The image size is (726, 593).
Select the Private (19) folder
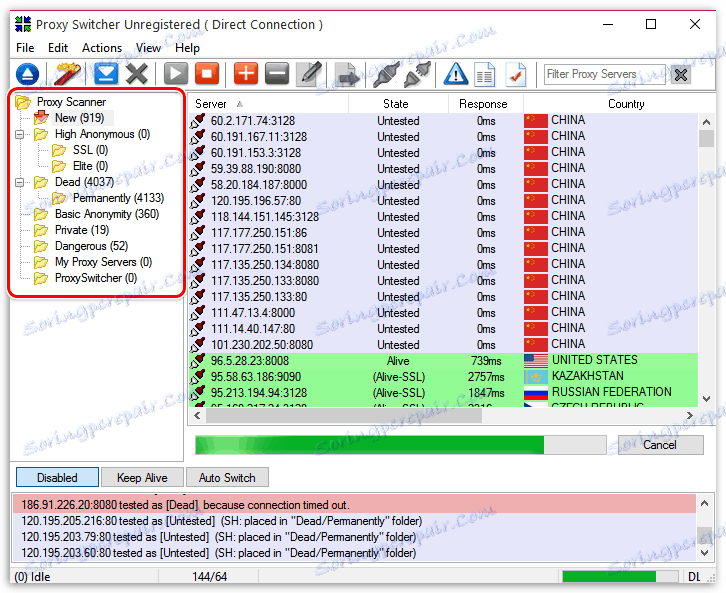[82, 230]
